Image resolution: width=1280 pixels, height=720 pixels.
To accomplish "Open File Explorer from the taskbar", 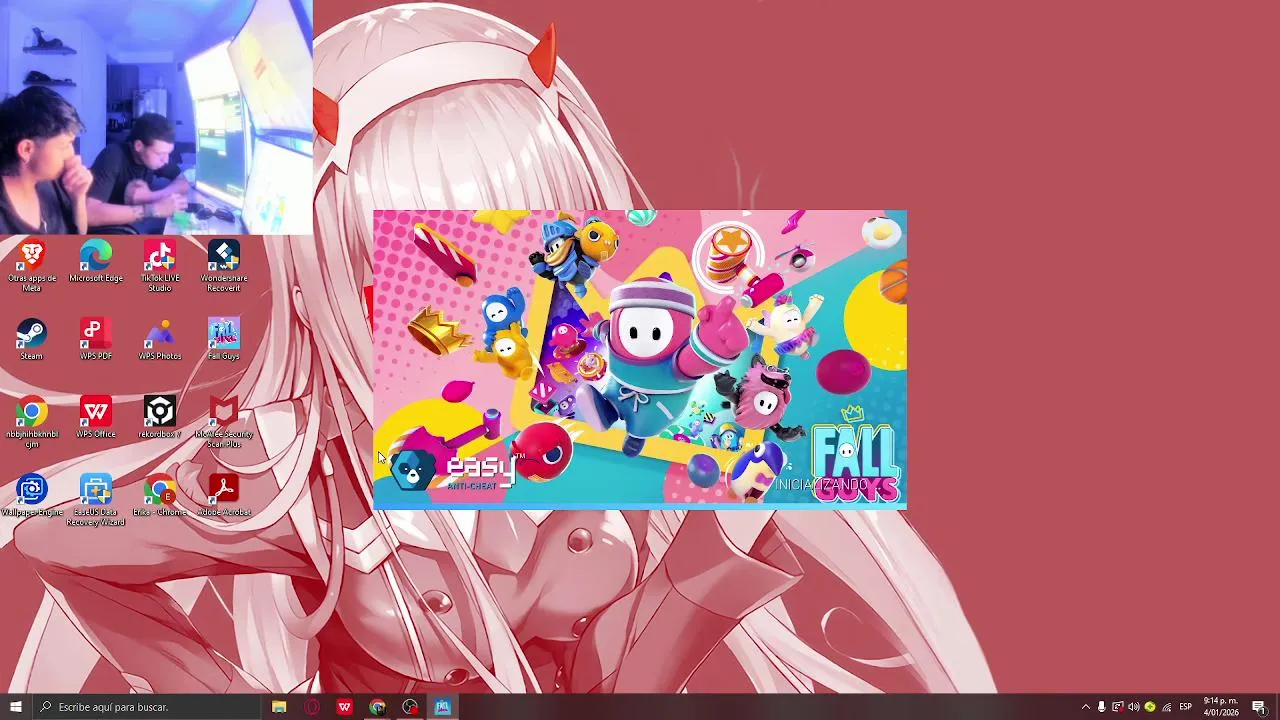I will (x=279, y=707).
